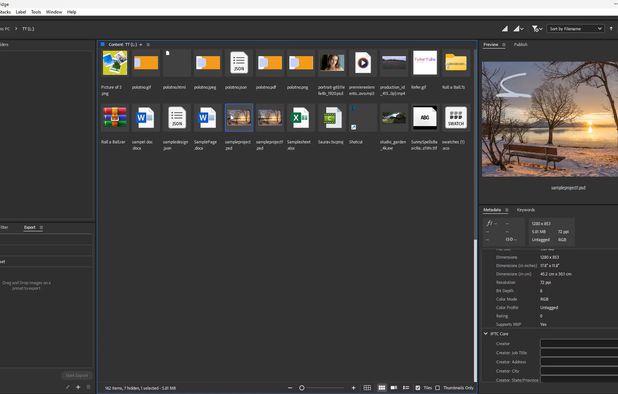618x394 pixels.
Task: Select the production_id mp4 video thumbnail
Action: tap(394, 63)
